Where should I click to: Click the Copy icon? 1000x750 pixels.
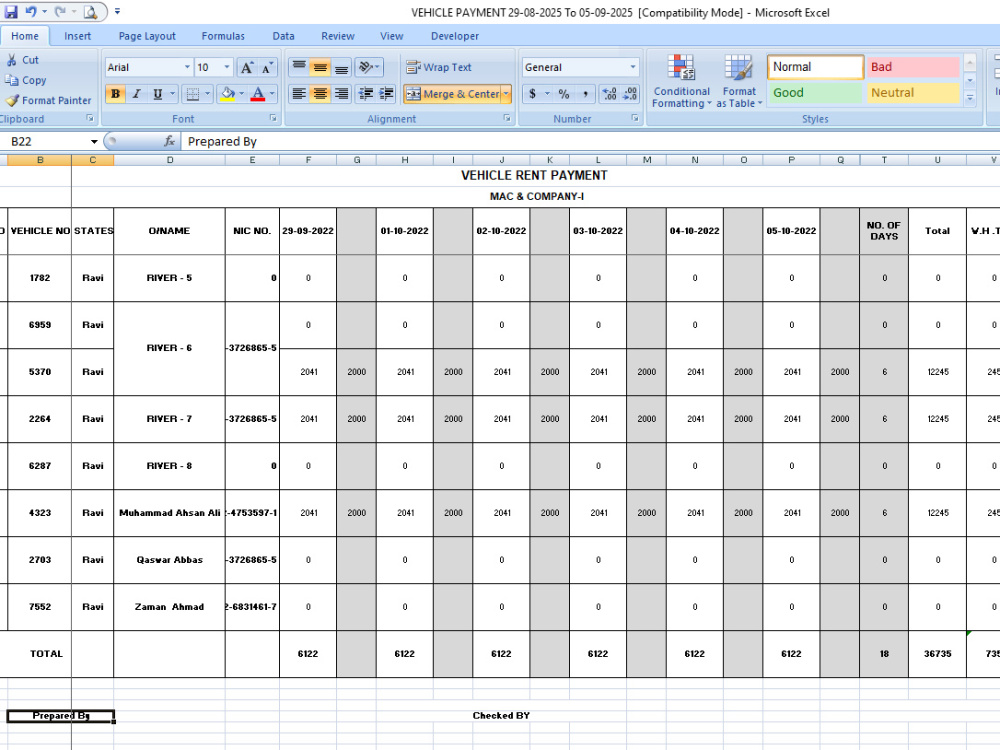coord(11,80)
